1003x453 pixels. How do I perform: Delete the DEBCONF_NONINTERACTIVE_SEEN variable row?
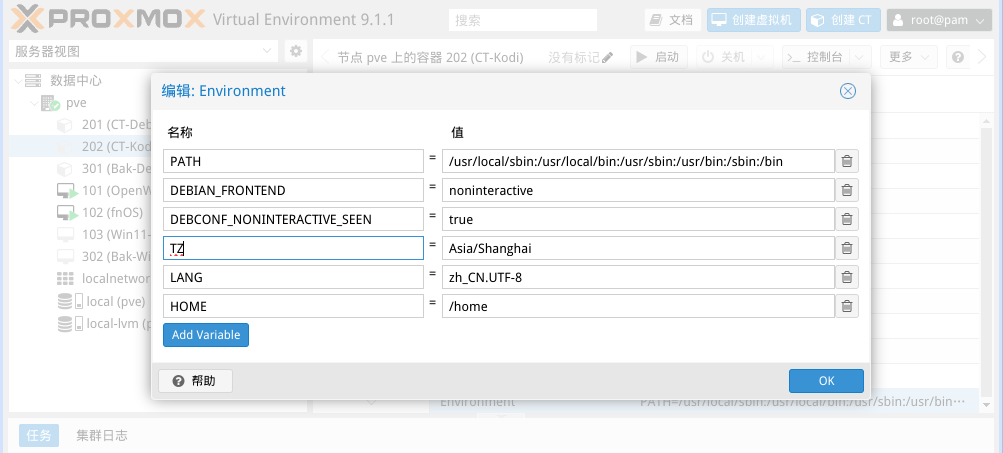(x=846, y=219)
